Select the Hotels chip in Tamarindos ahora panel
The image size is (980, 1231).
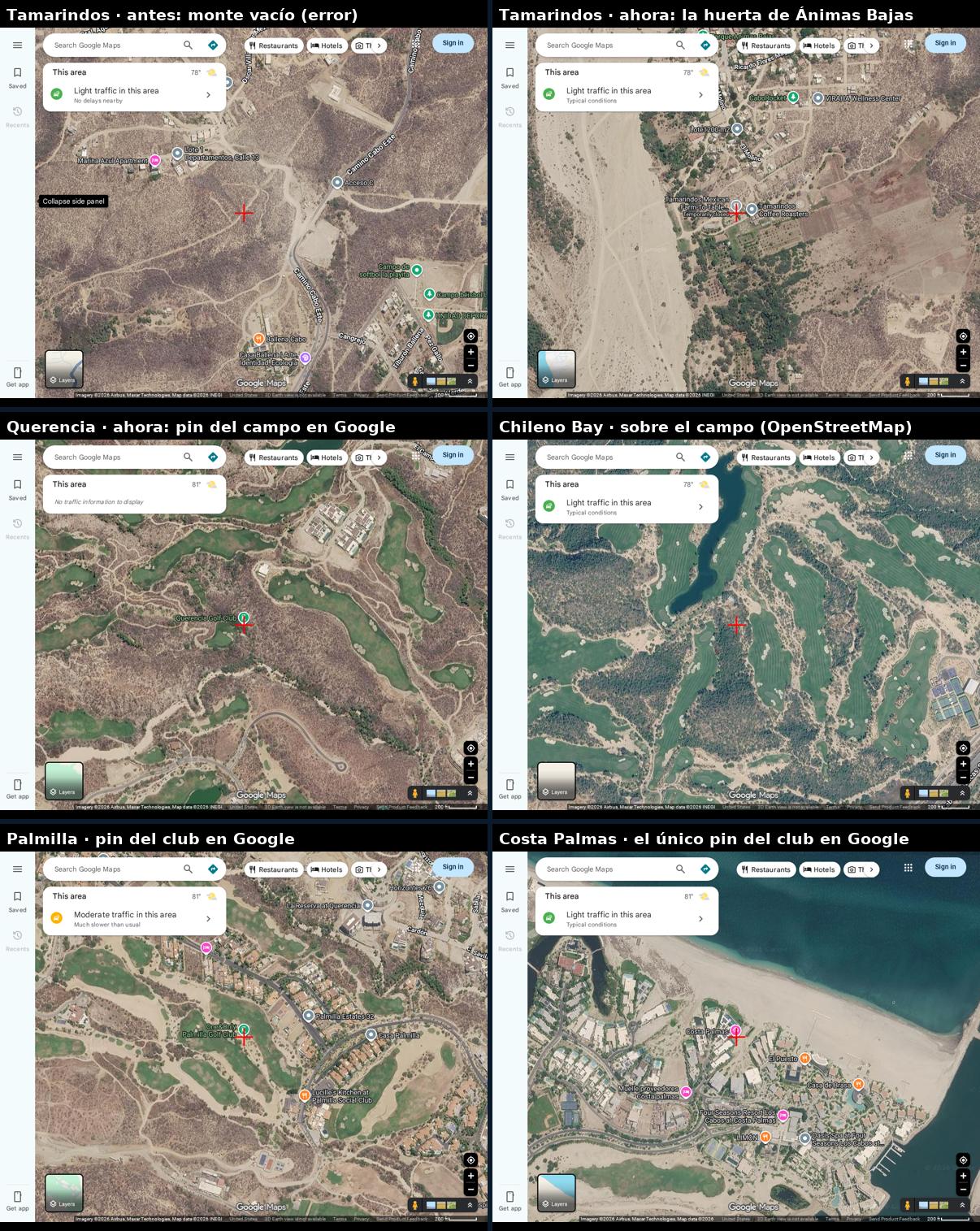click(x=819, y=46)
